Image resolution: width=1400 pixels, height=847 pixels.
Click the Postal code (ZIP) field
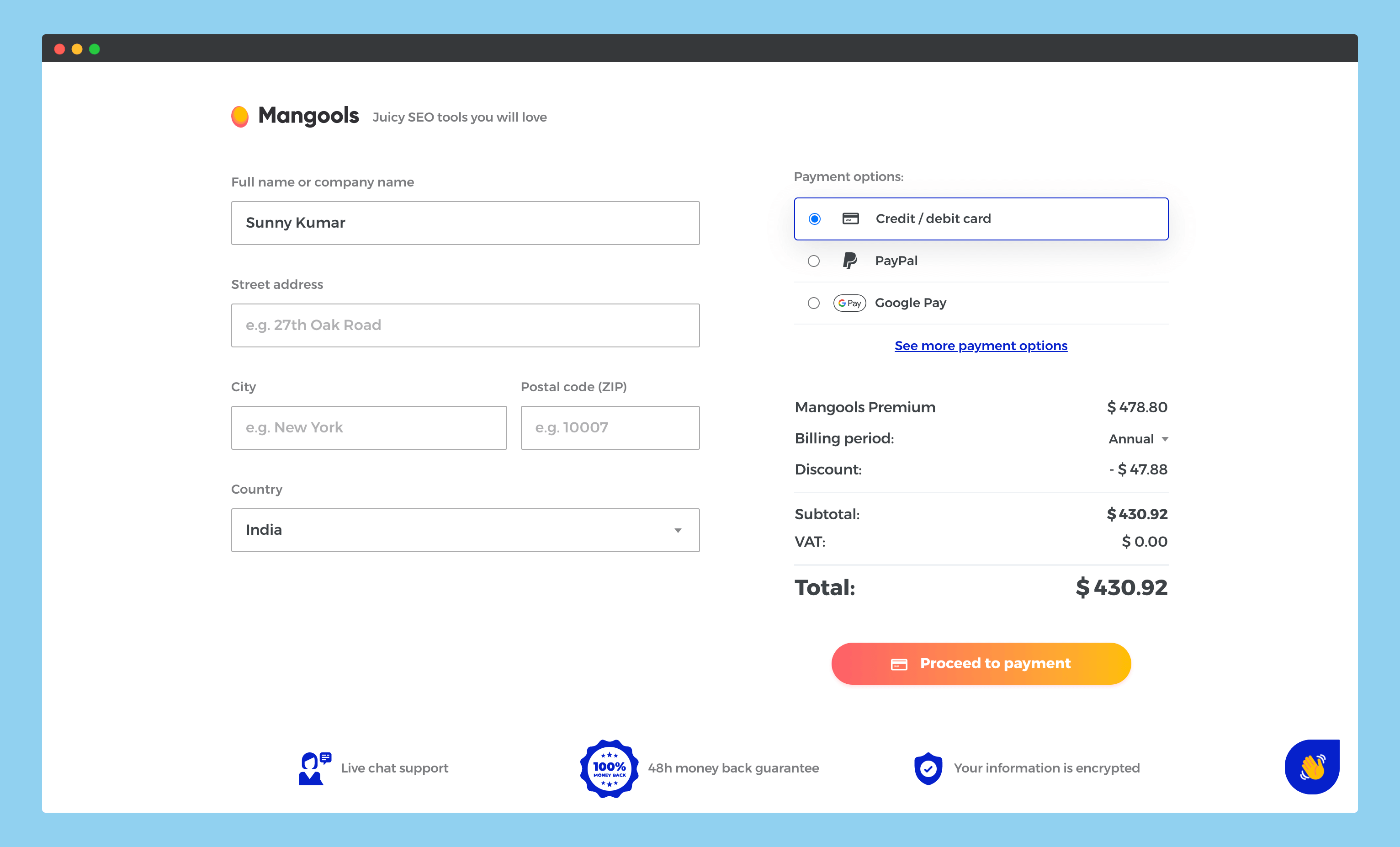(x=610, y=427)
